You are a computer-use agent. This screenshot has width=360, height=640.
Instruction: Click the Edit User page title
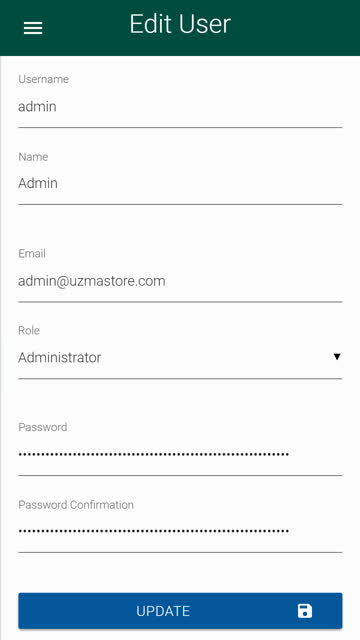[x=180, y=24]
